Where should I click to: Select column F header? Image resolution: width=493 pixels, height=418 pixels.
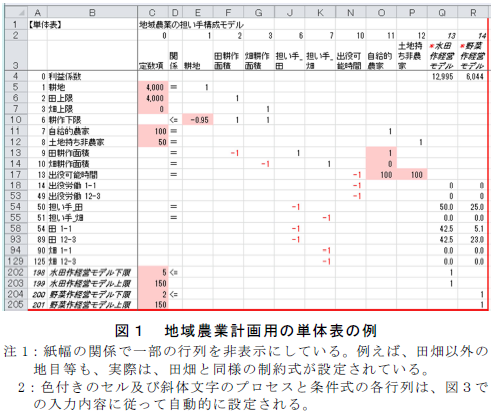pyautogui.click(x=228, y=13)
